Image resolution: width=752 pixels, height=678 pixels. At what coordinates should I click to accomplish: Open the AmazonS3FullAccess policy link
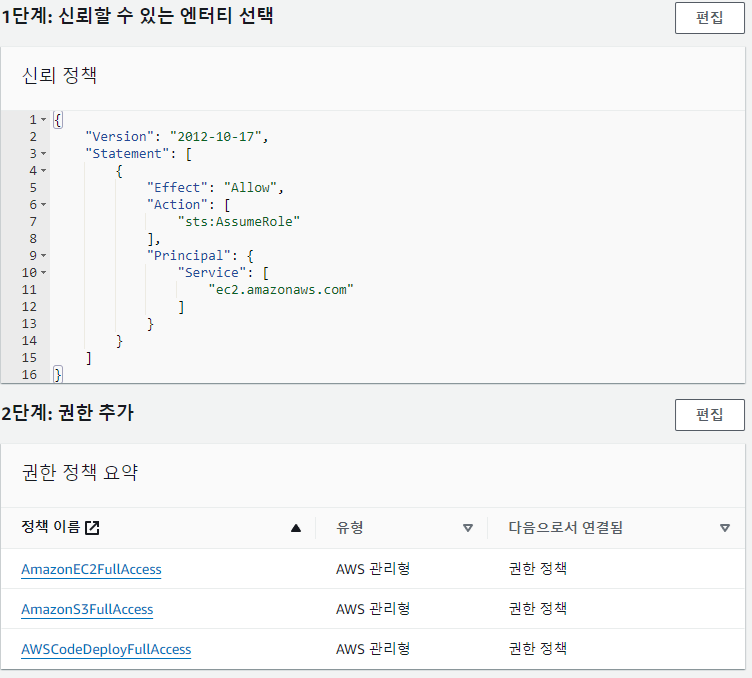point(87,609)
